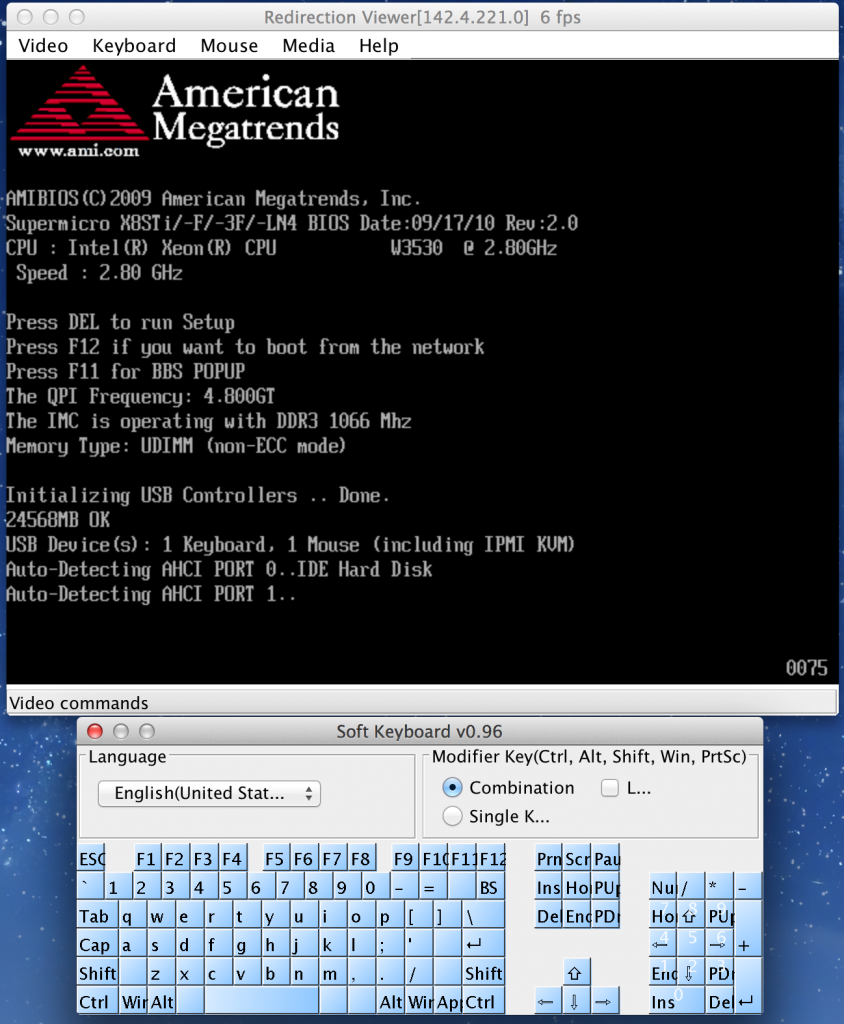
Task: Click the numpad Ins 0 key
Action: 677,1001
